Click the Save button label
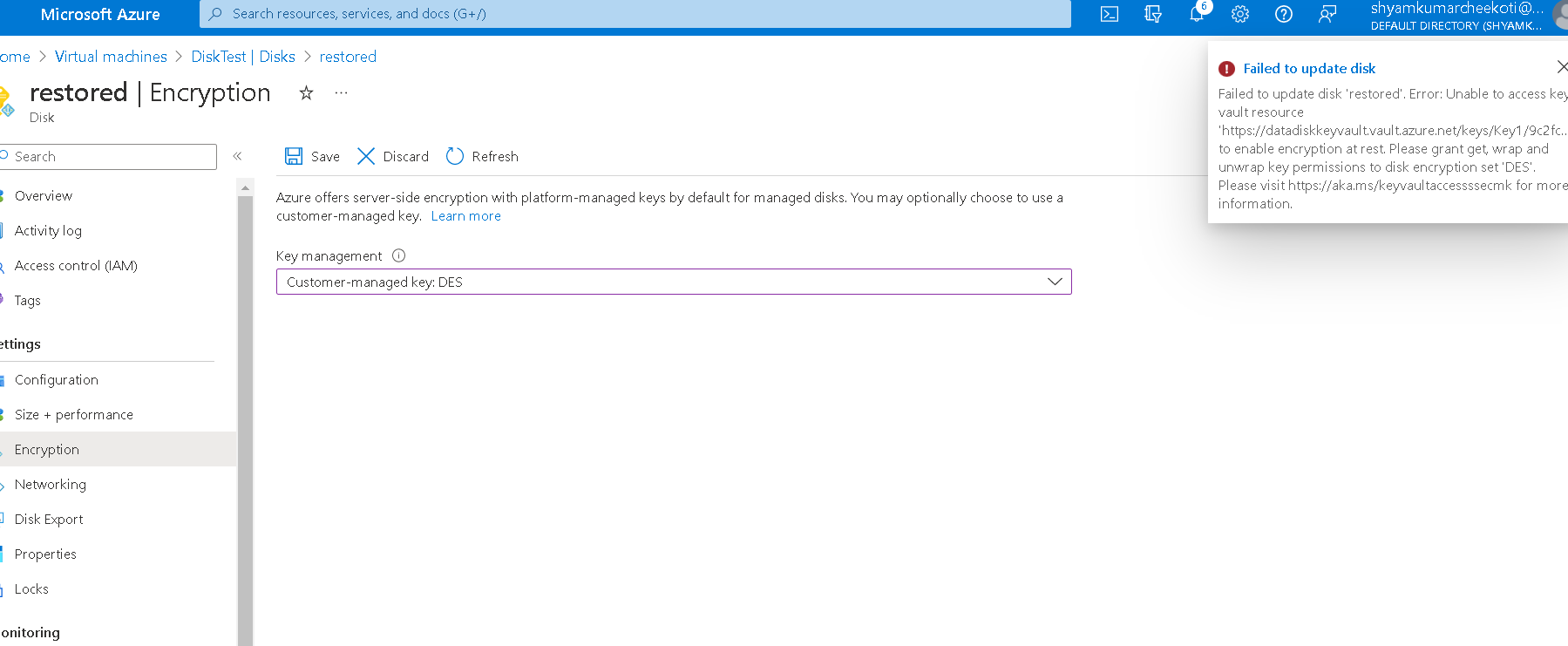Screen dimensions: 1568x646 pos(325,157)
